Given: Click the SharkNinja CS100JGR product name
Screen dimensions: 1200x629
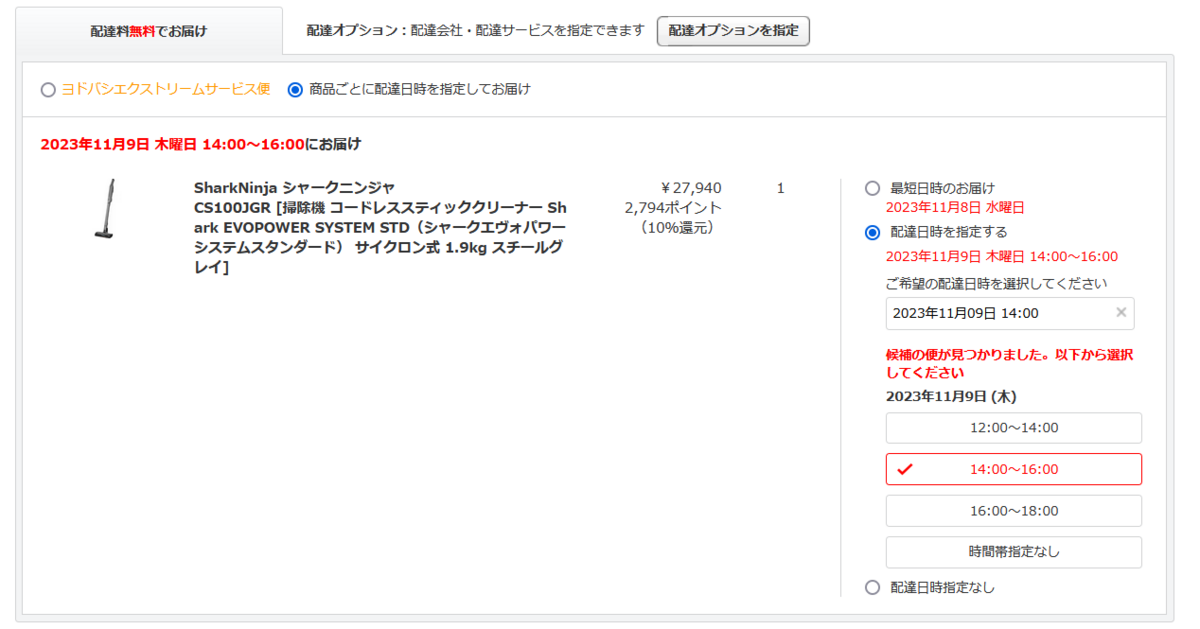Looking at the screenshot, I should [x=380, y=228].
